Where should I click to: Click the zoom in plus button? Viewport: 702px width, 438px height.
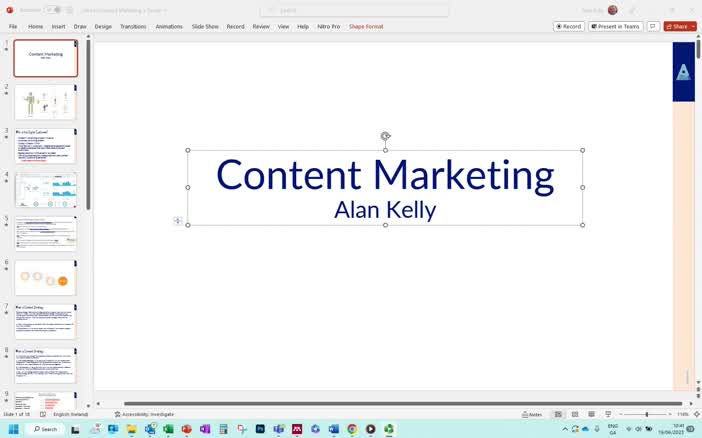tap(670, 414)
